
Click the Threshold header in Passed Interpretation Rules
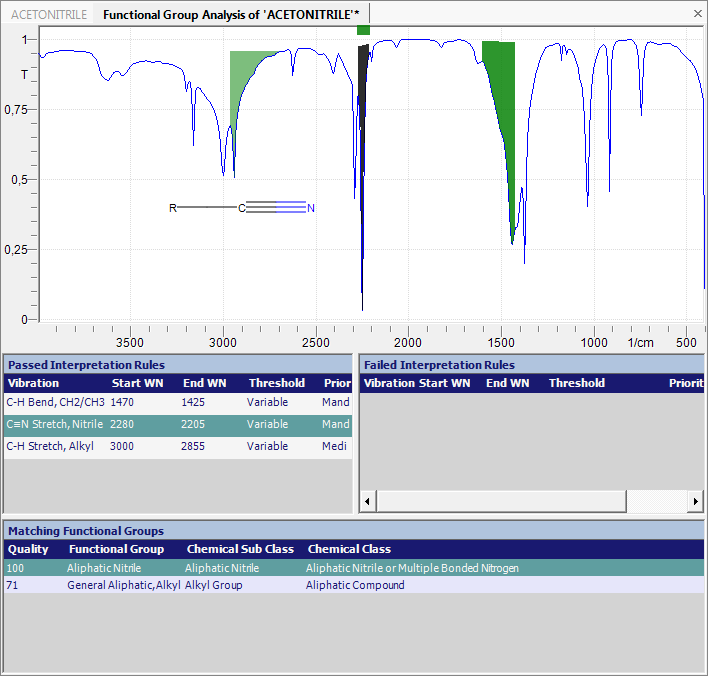pos(276,383)
